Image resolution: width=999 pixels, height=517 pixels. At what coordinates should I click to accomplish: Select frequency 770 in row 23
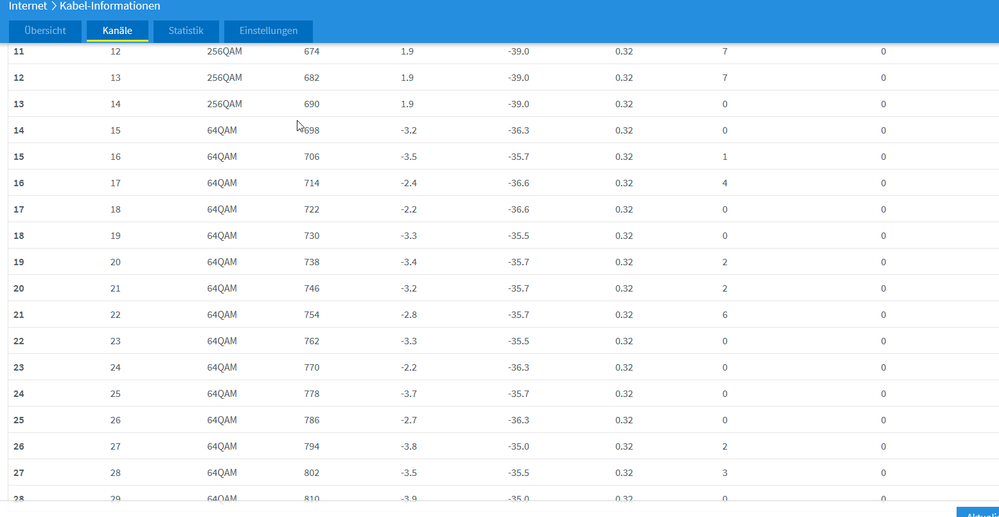tap(312, 368)
